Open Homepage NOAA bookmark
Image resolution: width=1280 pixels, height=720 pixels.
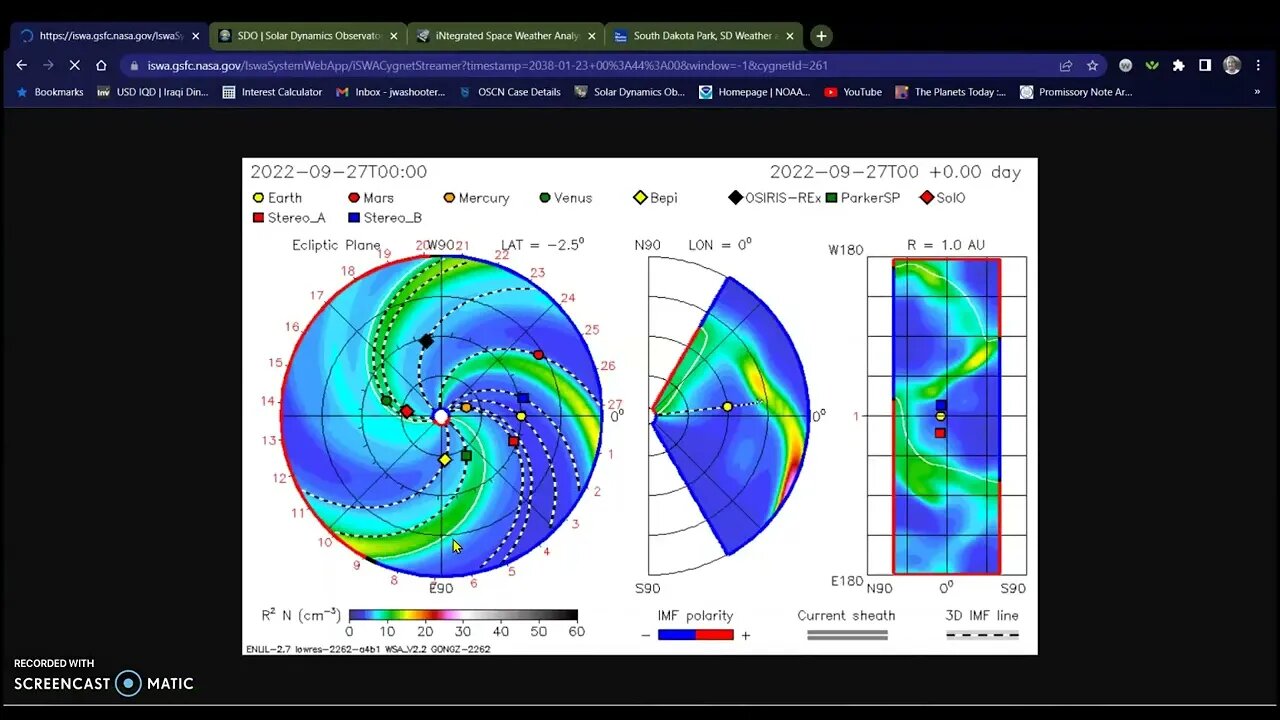[755, 92]
